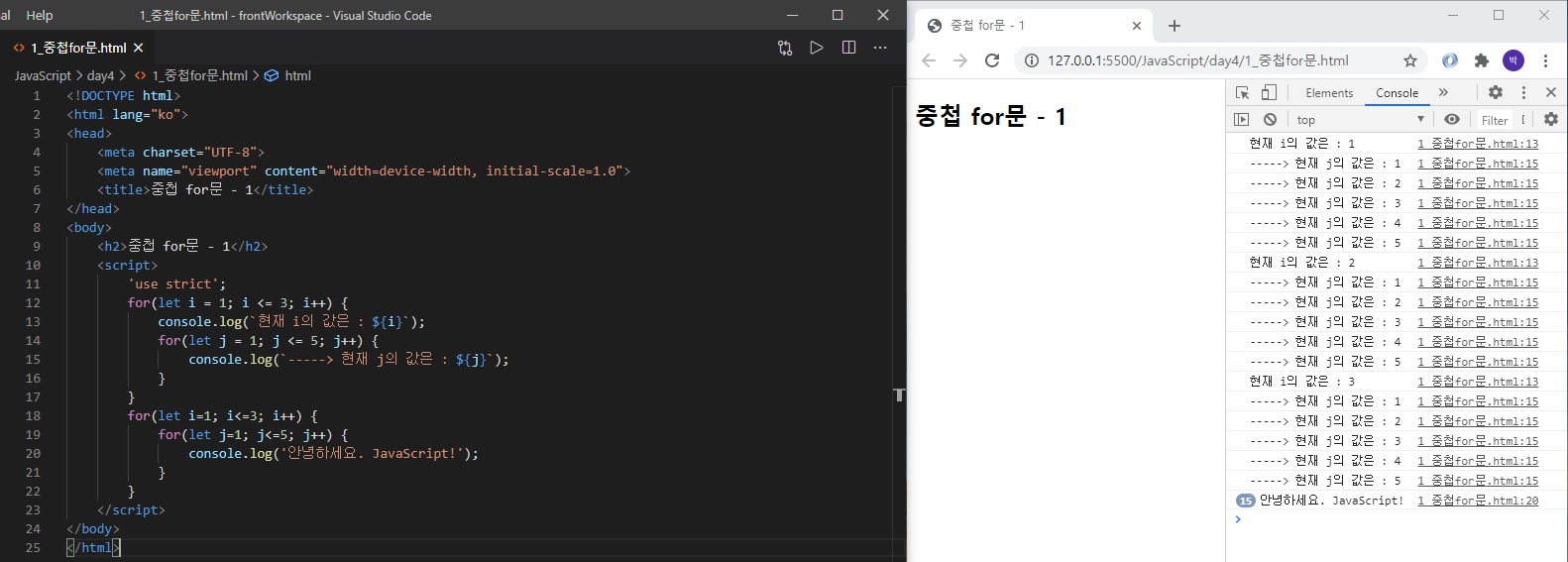Image resolution: width=1568 pixels, height=562 pixels.
Task: Show more DevTools tabs with the chevron
Action: 1443,92
